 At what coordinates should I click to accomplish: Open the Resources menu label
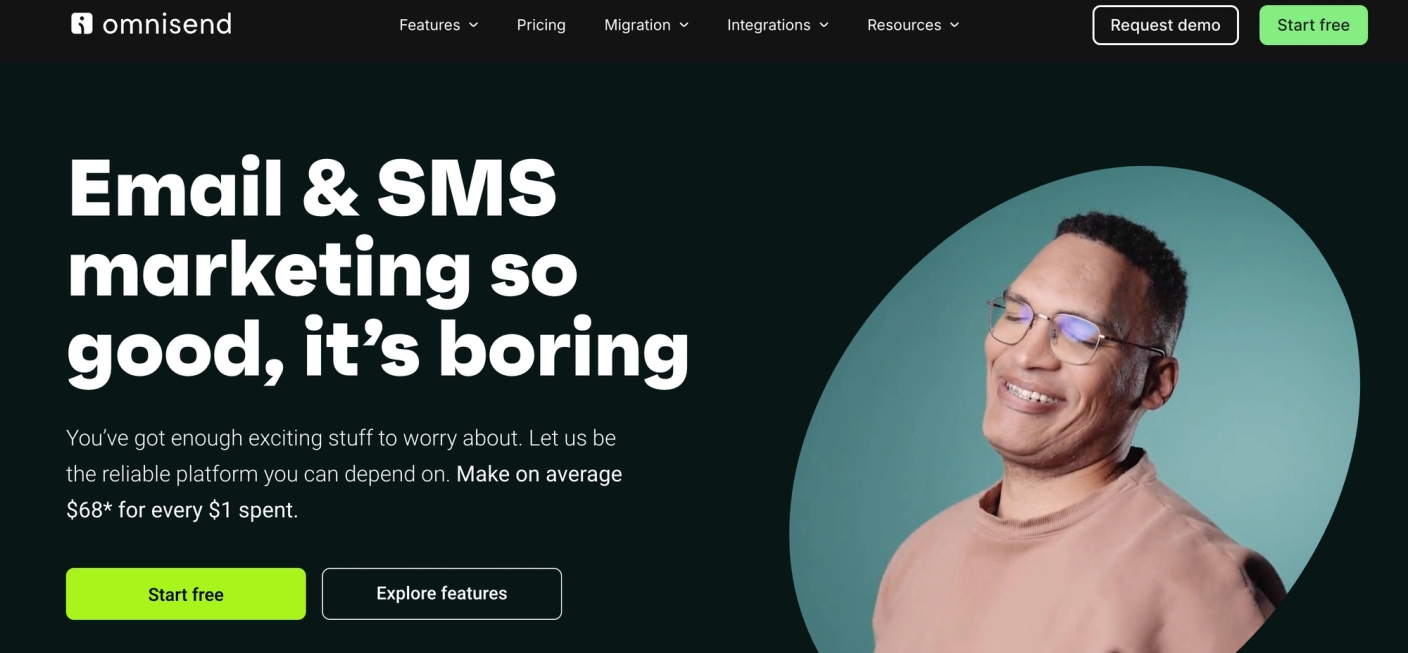coord(904,25)
